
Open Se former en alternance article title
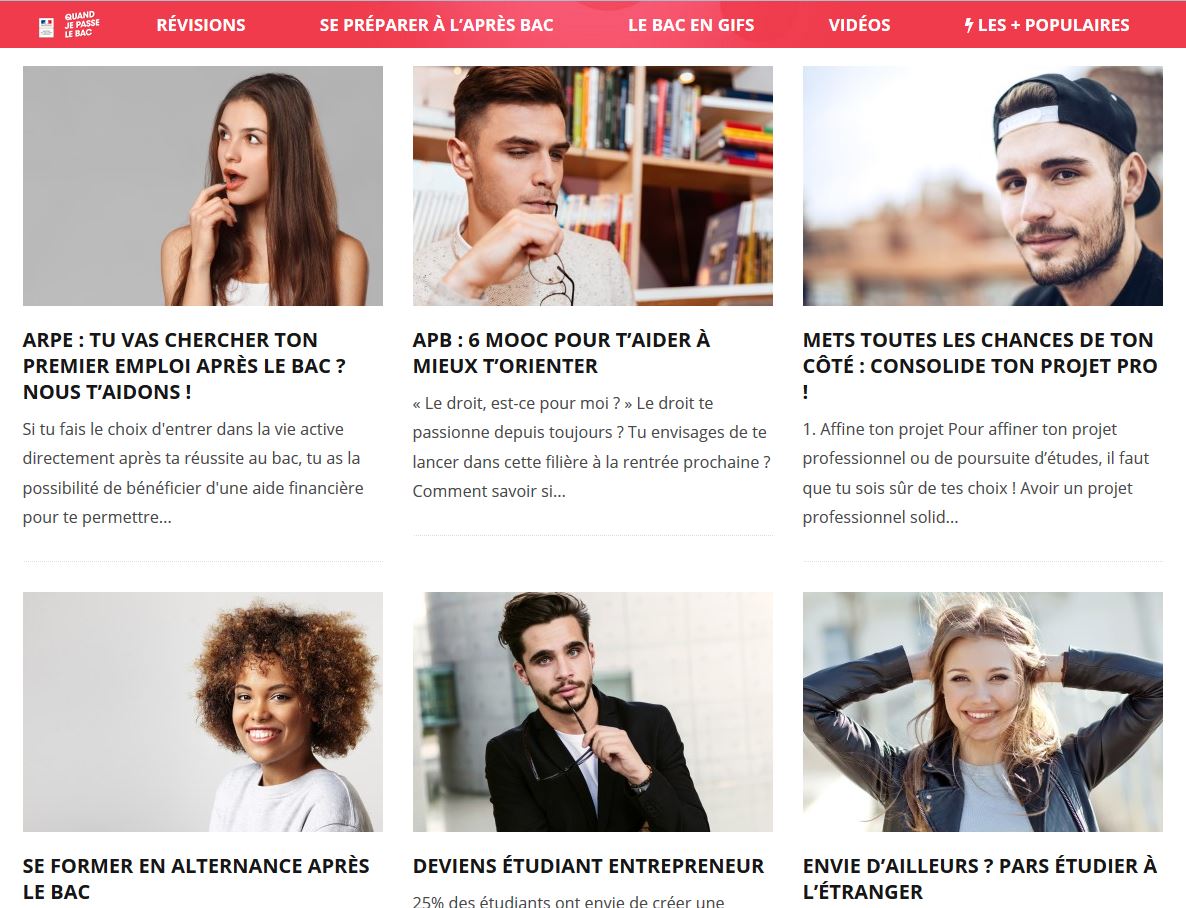pos(196,878)
